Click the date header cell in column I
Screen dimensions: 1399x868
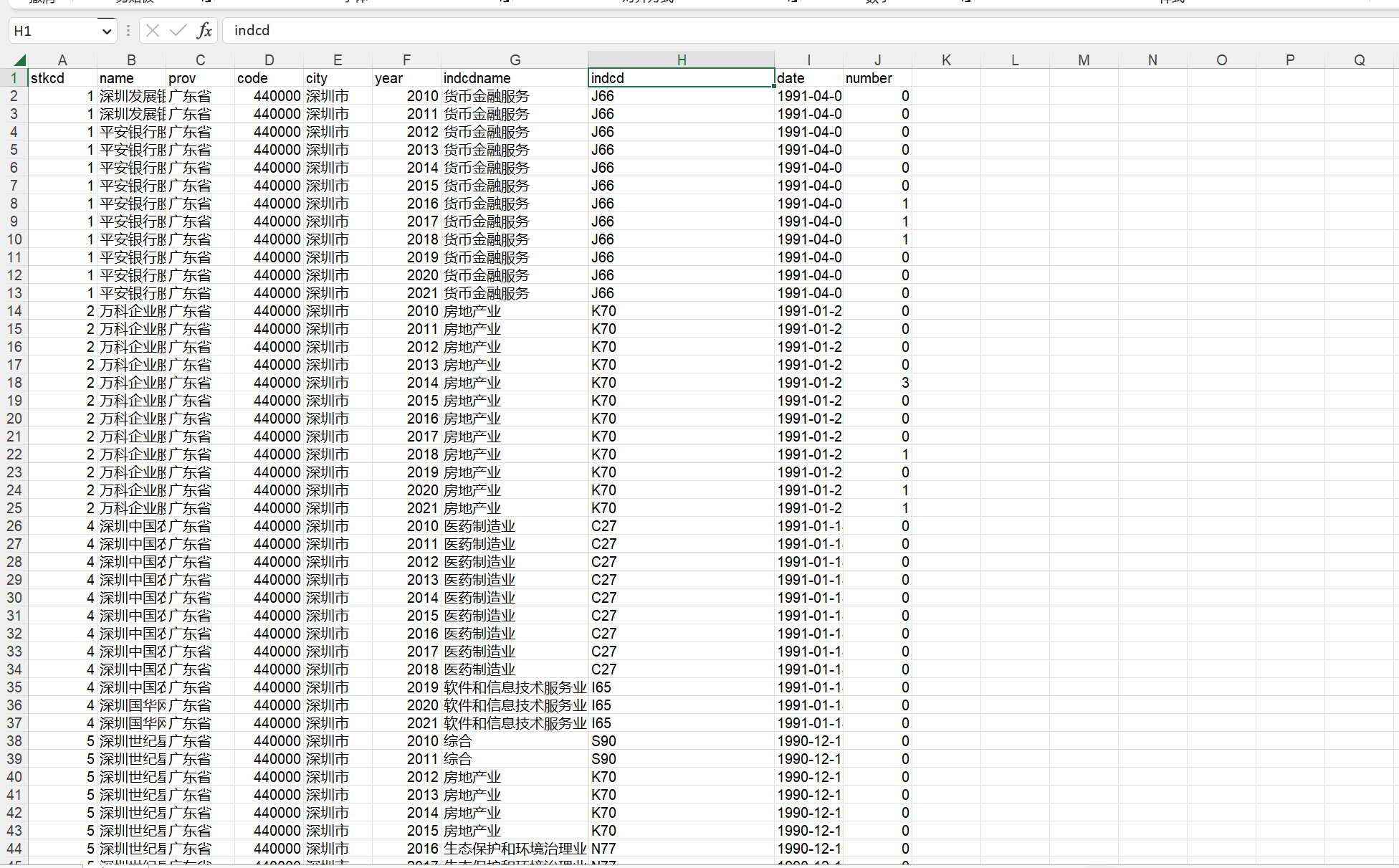tap(808, 78)
